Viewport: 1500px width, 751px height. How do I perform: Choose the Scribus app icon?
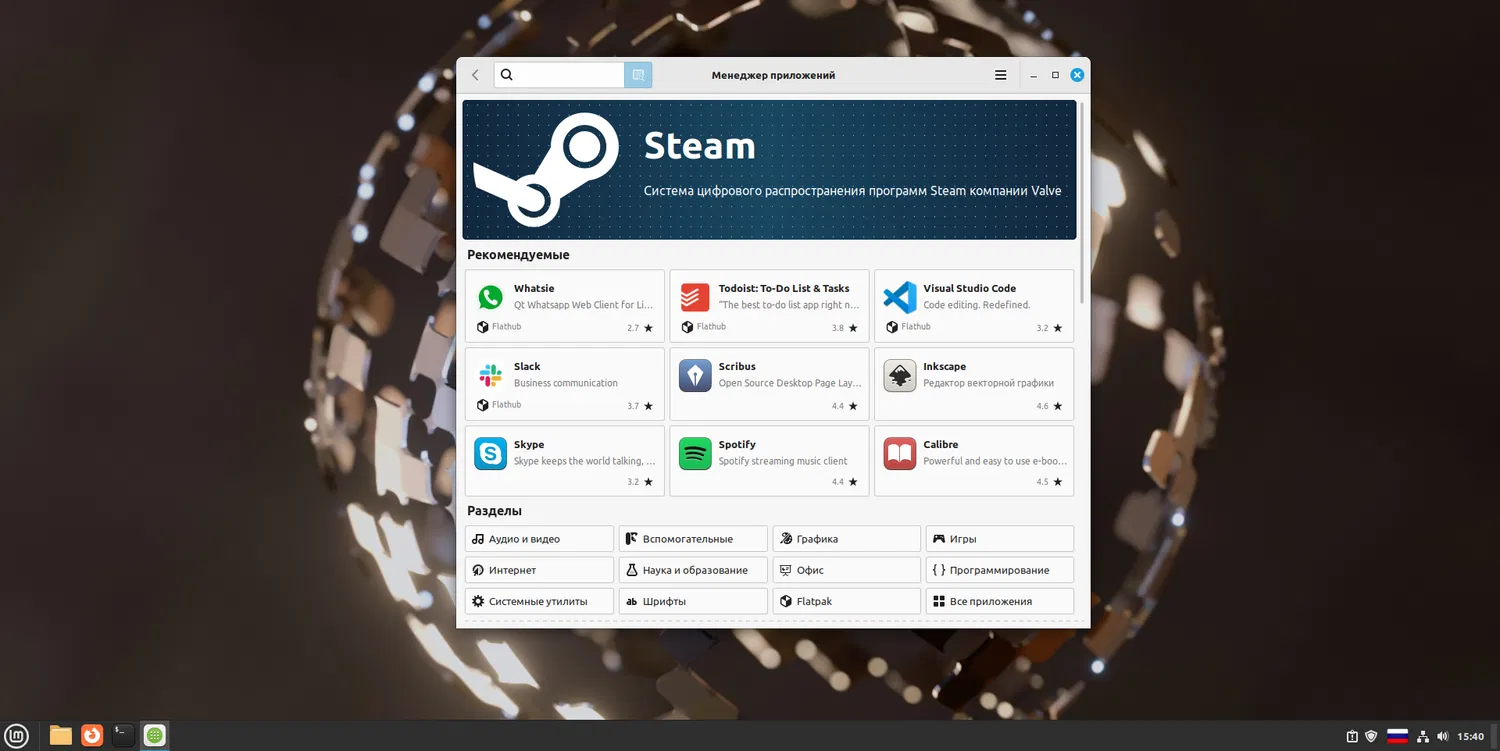coord(695,375)
